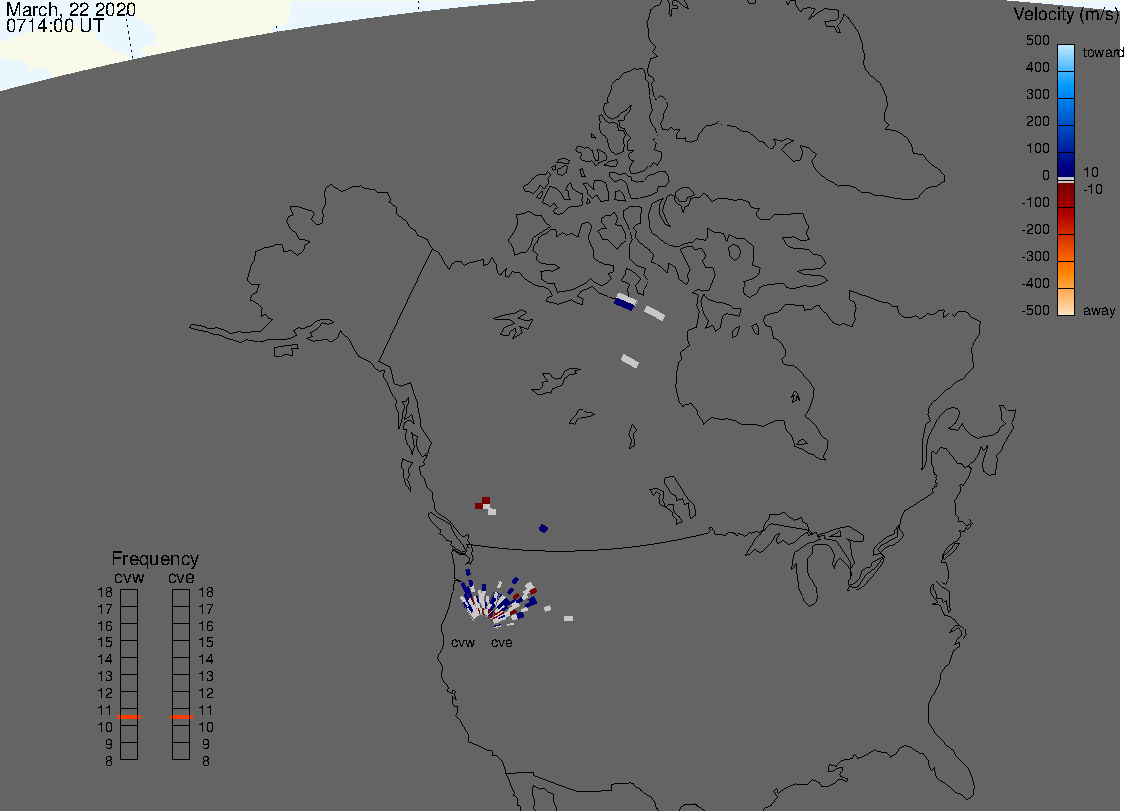This screenshot has height=811, width=1124.
Task: Click the "11" label beside the cvw frequency bar
Action: click(x=105, y=711)
